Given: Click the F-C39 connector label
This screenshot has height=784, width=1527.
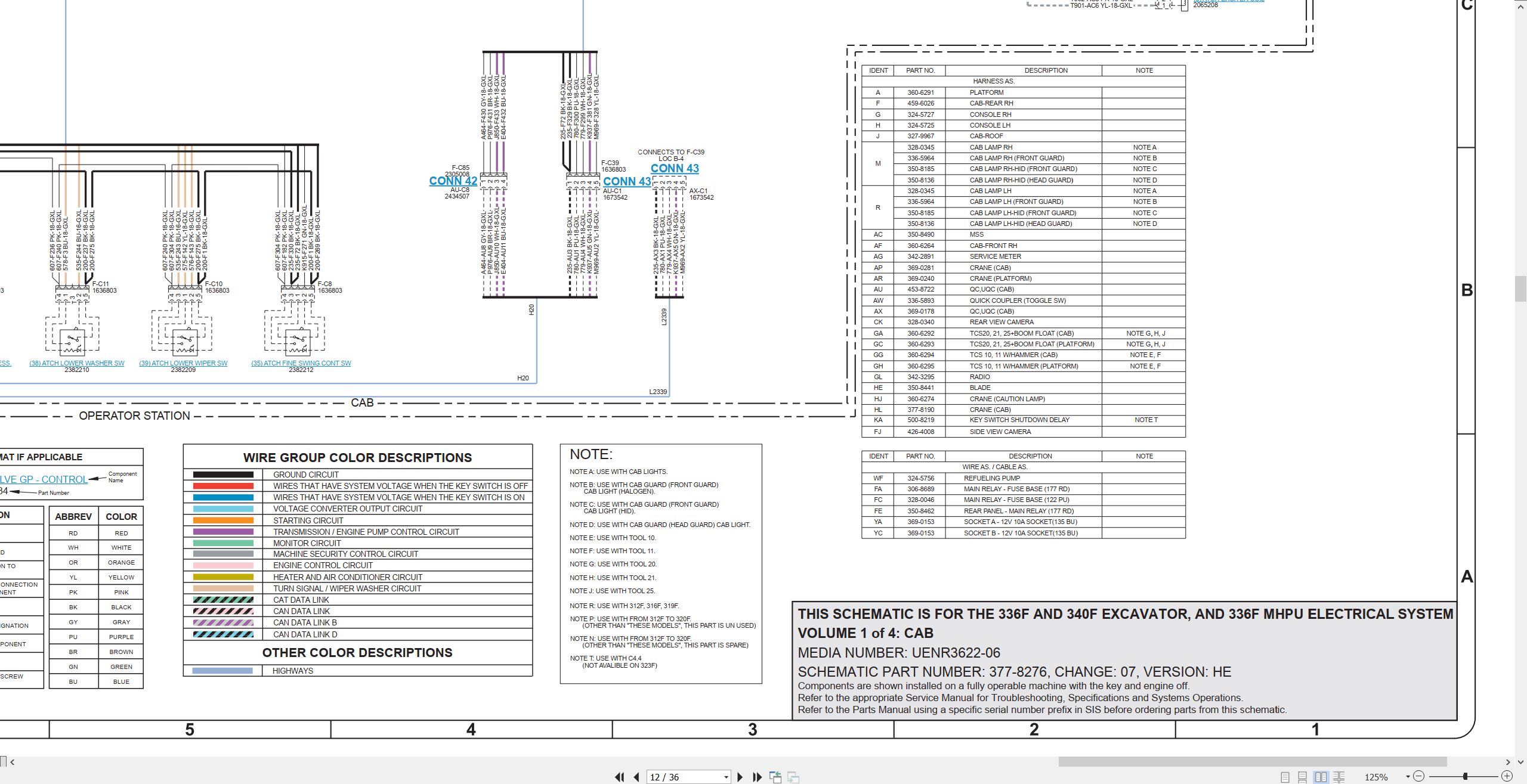Looking at the screenshot, I should 610,163.
